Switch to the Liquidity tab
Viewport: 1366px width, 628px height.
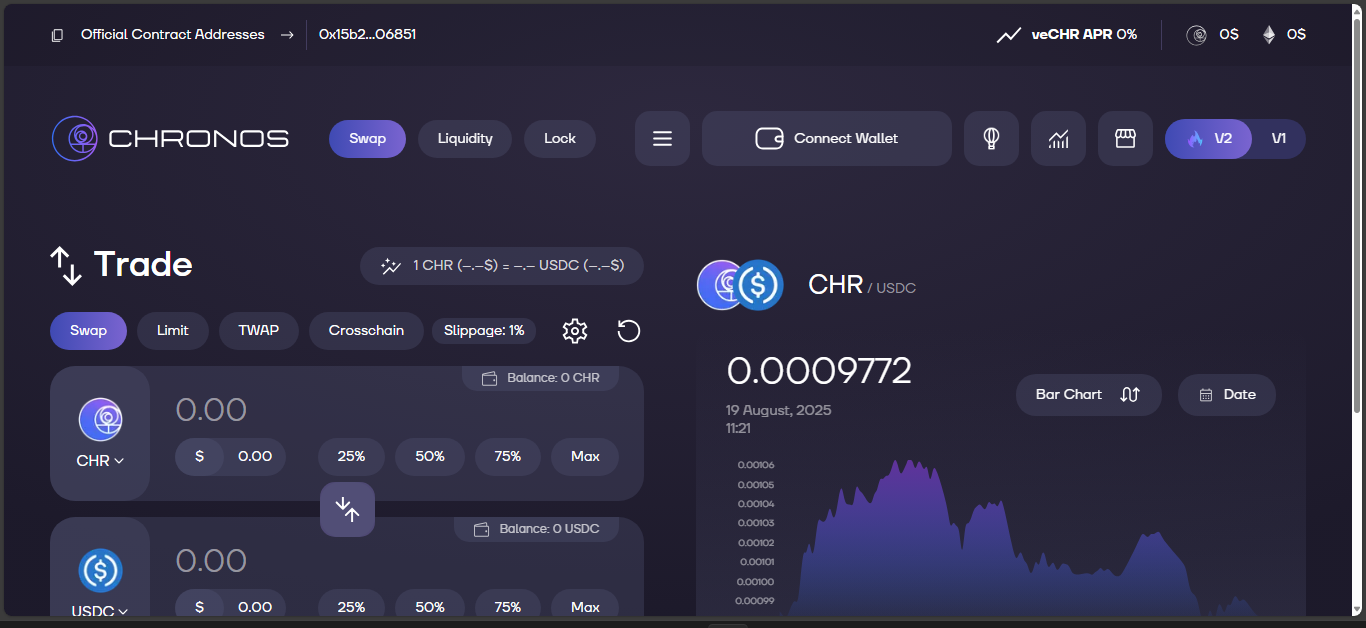(465, 139)
